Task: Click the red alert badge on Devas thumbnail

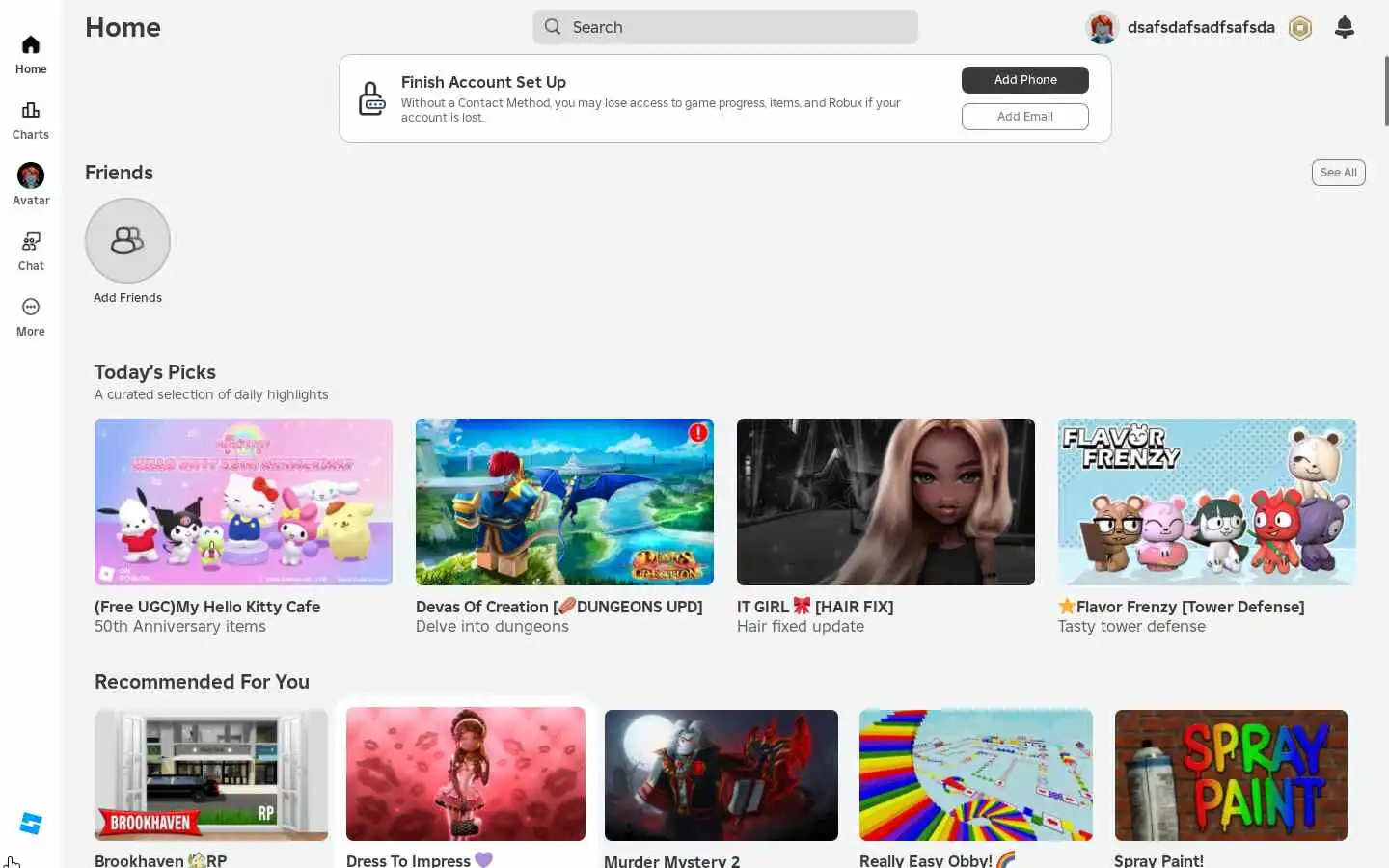Action: (x=698, y=433)
